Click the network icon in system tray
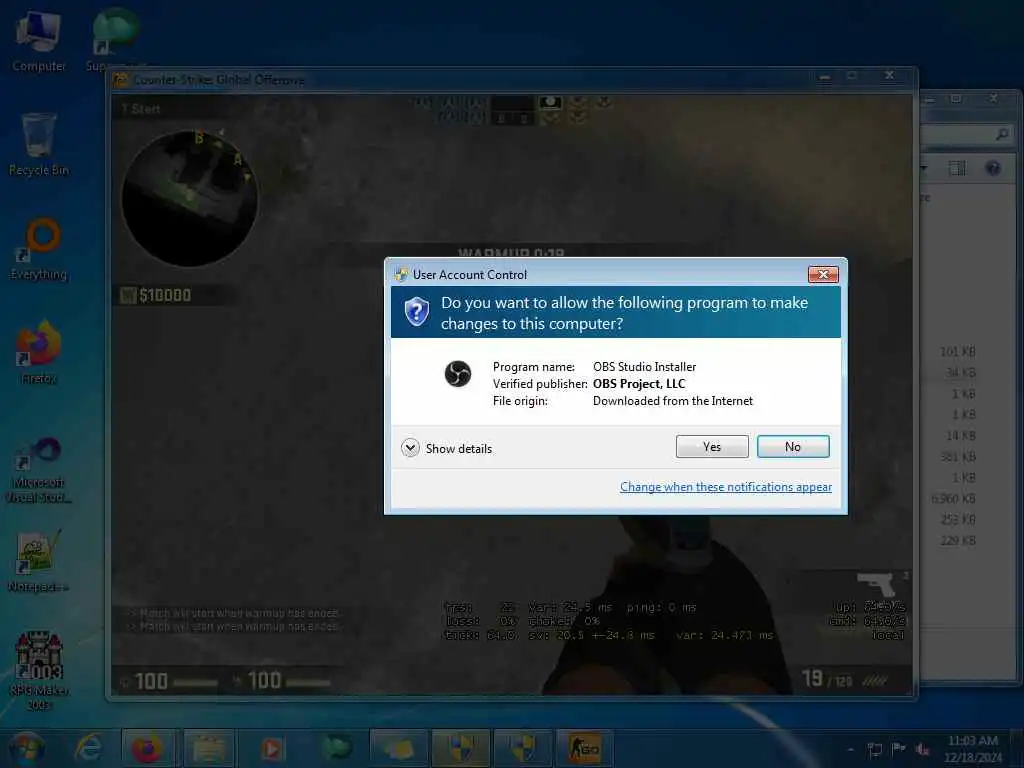 pos(875,749)
